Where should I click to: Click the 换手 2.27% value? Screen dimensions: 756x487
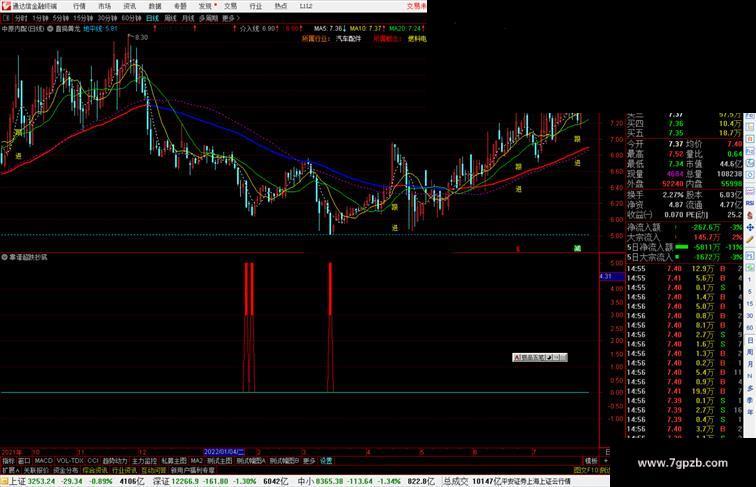point(673,195)
